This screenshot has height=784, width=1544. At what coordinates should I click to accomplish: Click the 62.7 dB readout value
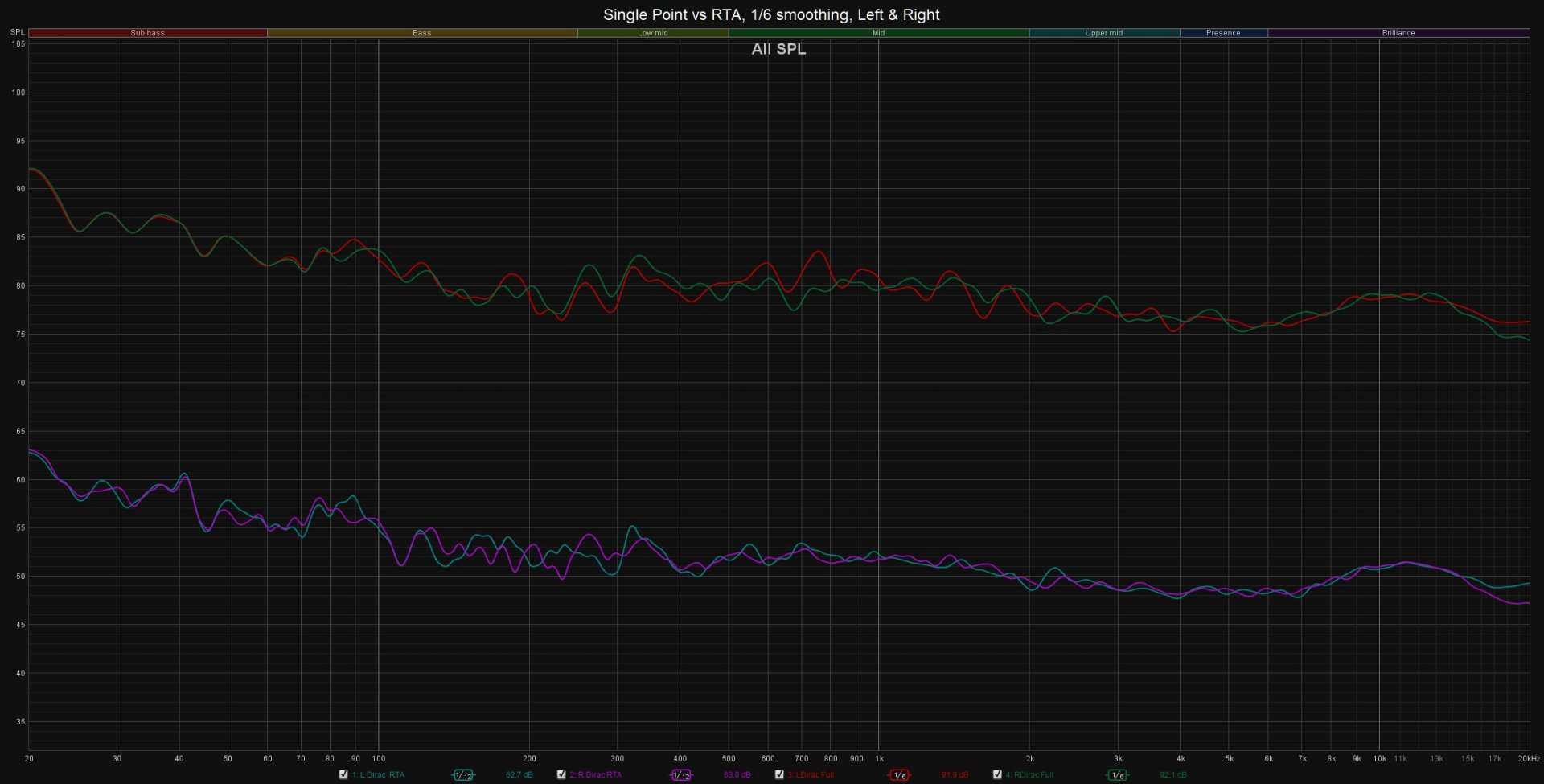click(519, 775)
